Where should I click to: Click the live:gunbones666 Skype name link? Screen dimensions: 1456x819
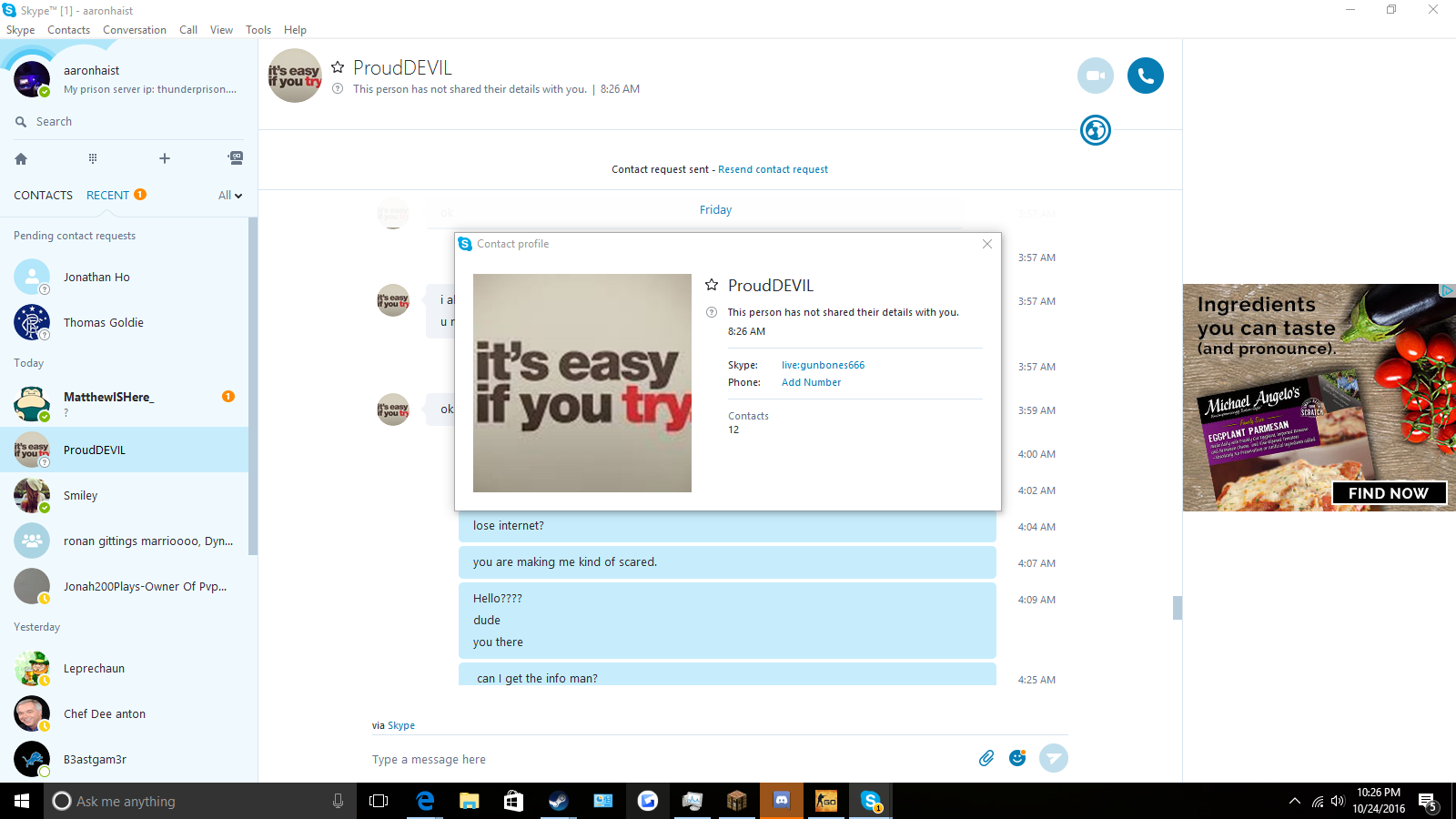pos(823,365)
